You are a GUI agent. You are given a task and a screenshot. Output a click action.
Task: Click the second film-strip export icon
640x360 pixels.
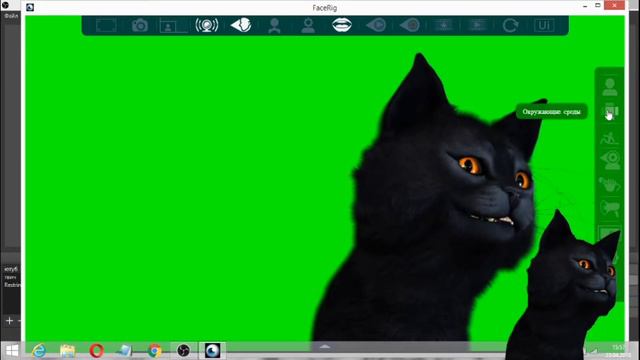477,25
